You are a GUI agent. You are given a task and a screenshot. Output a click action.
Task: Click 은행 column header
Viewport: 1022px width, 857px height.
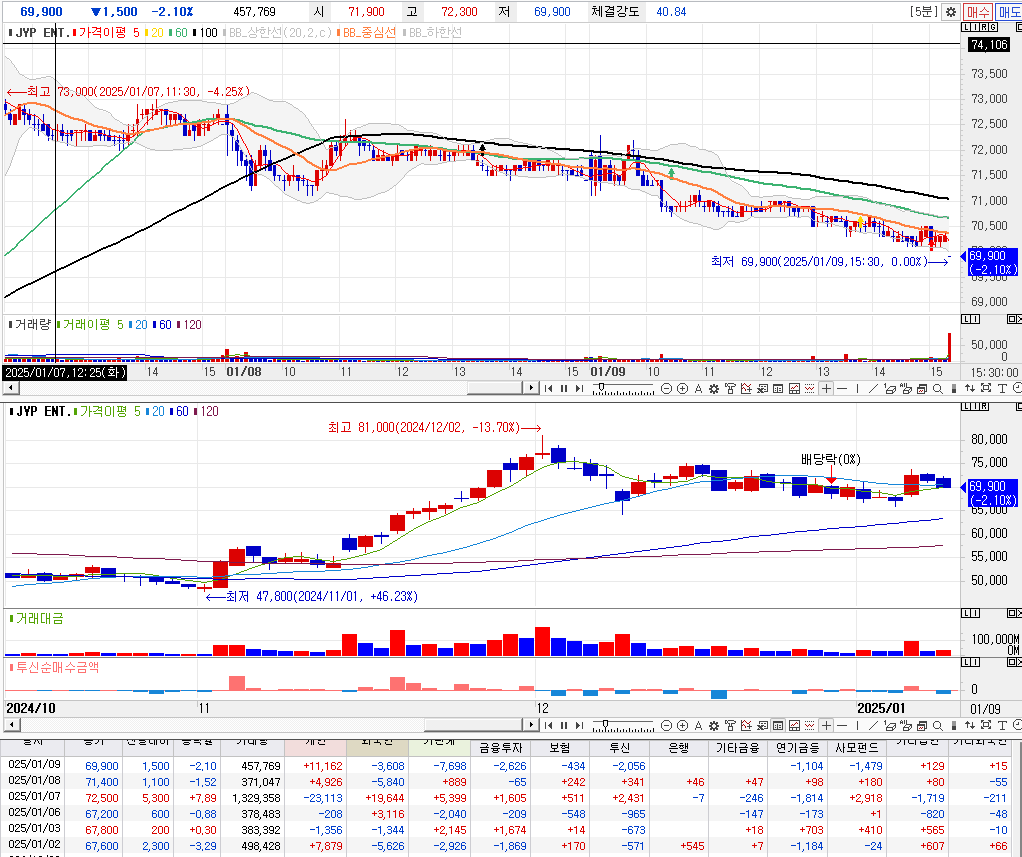tap(679, 748)
